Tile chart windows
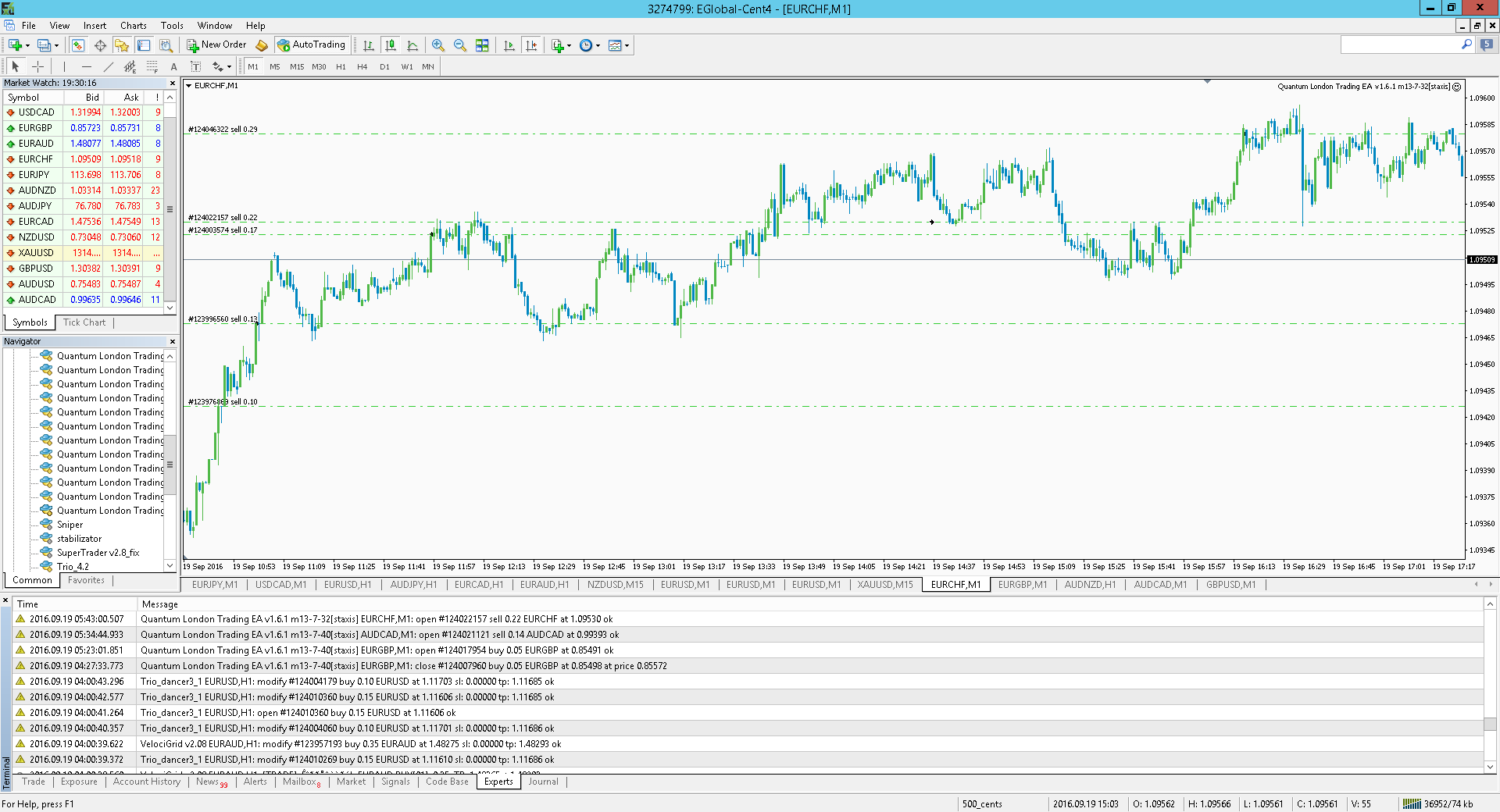This screenshot has width=1500, height=812. click(482, 45)
